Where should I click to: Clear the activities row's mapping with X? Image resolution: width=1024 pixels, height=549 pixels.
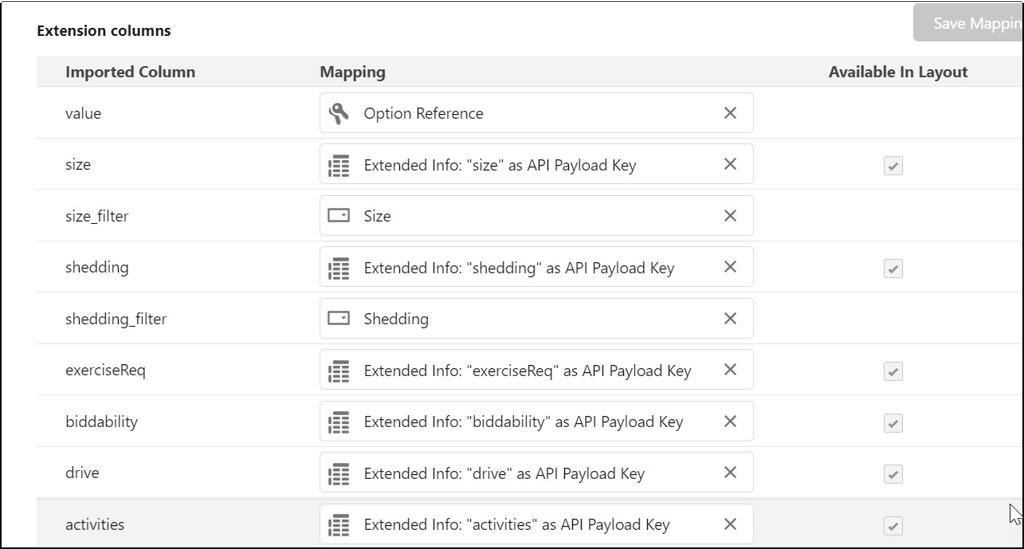tap(730, 524)
